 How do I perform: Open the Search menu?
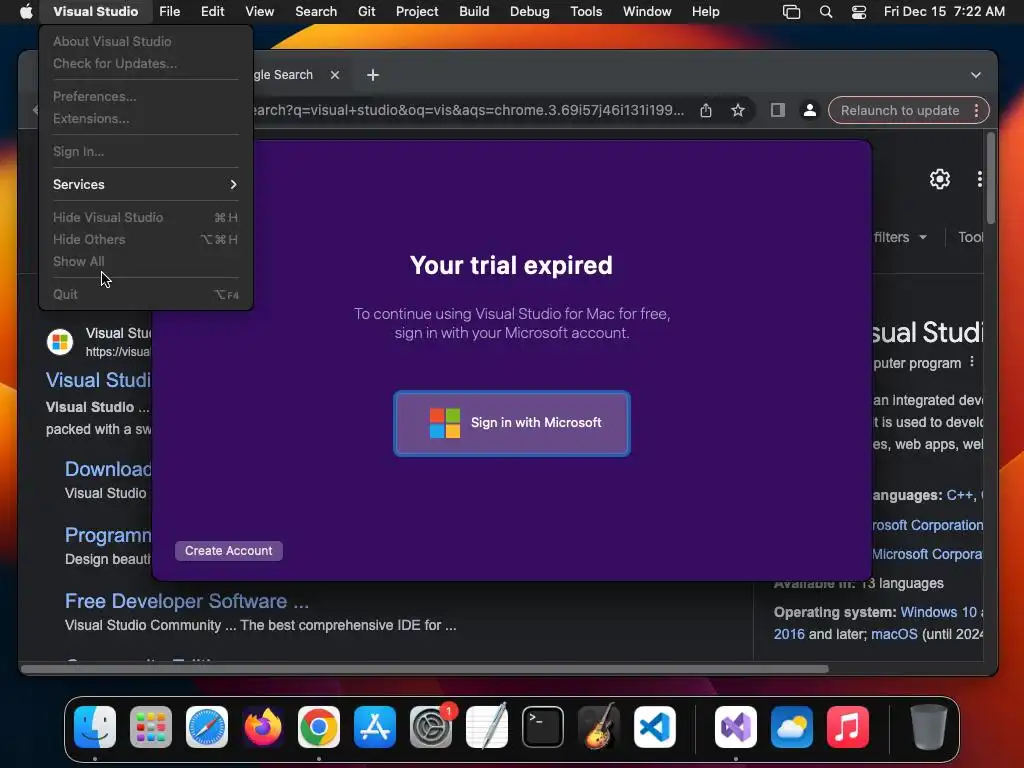pos(316,11)
